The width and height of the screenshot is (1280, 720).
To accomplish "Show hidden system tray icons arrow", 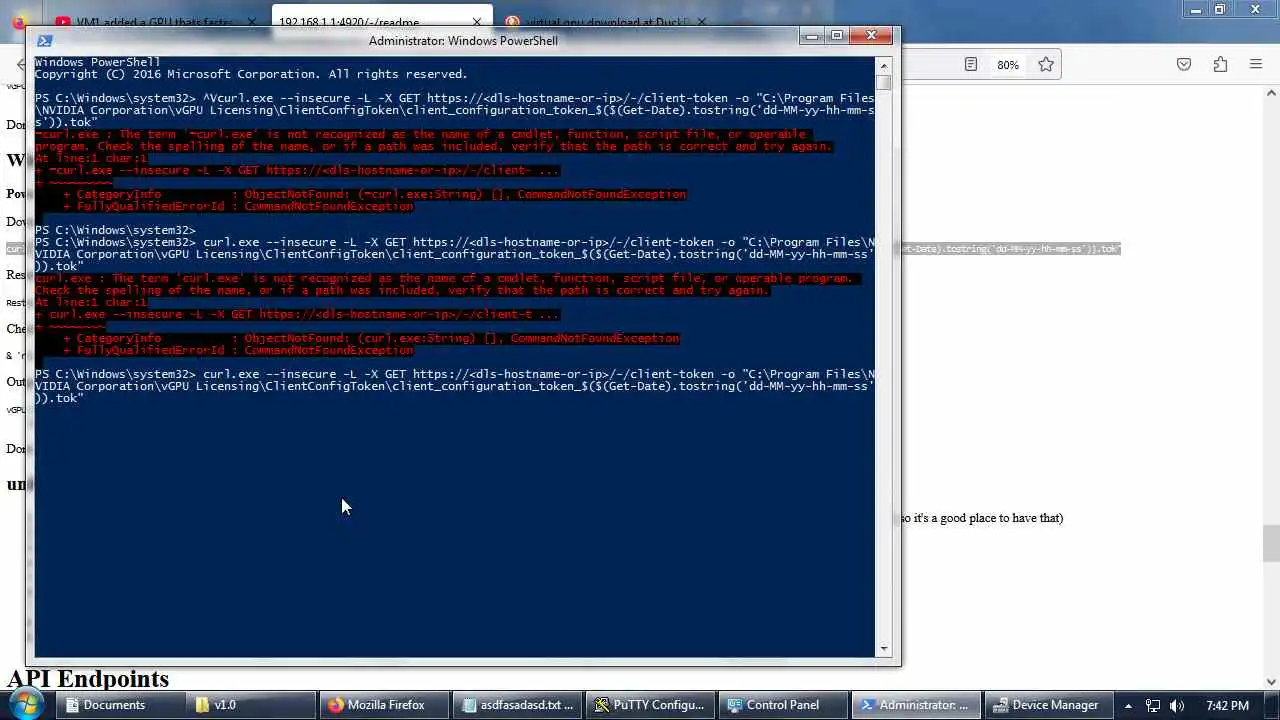I will point(1128,705).
